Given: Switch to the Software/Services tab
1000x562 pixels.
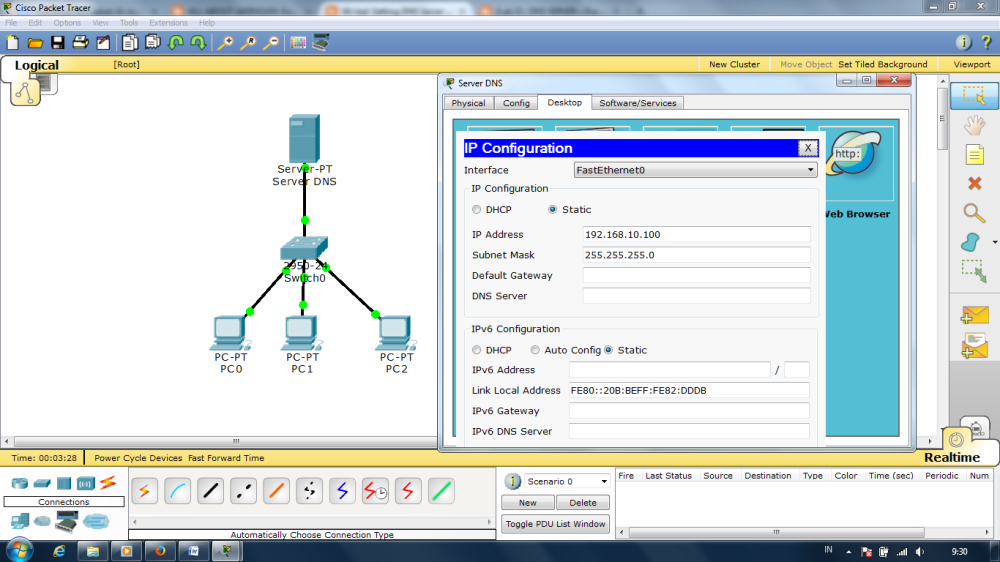Looking at the screenshot, I should tap(638, 103).
